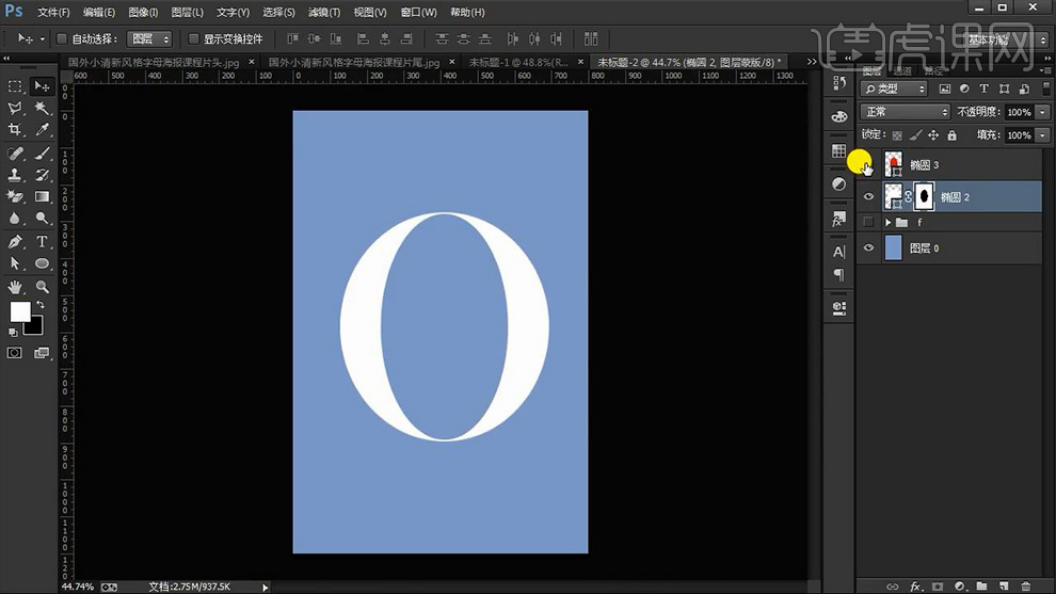Show hidden document tabs with >> arrow
This screenshot has height=595, width=1056.
[812, 62]
